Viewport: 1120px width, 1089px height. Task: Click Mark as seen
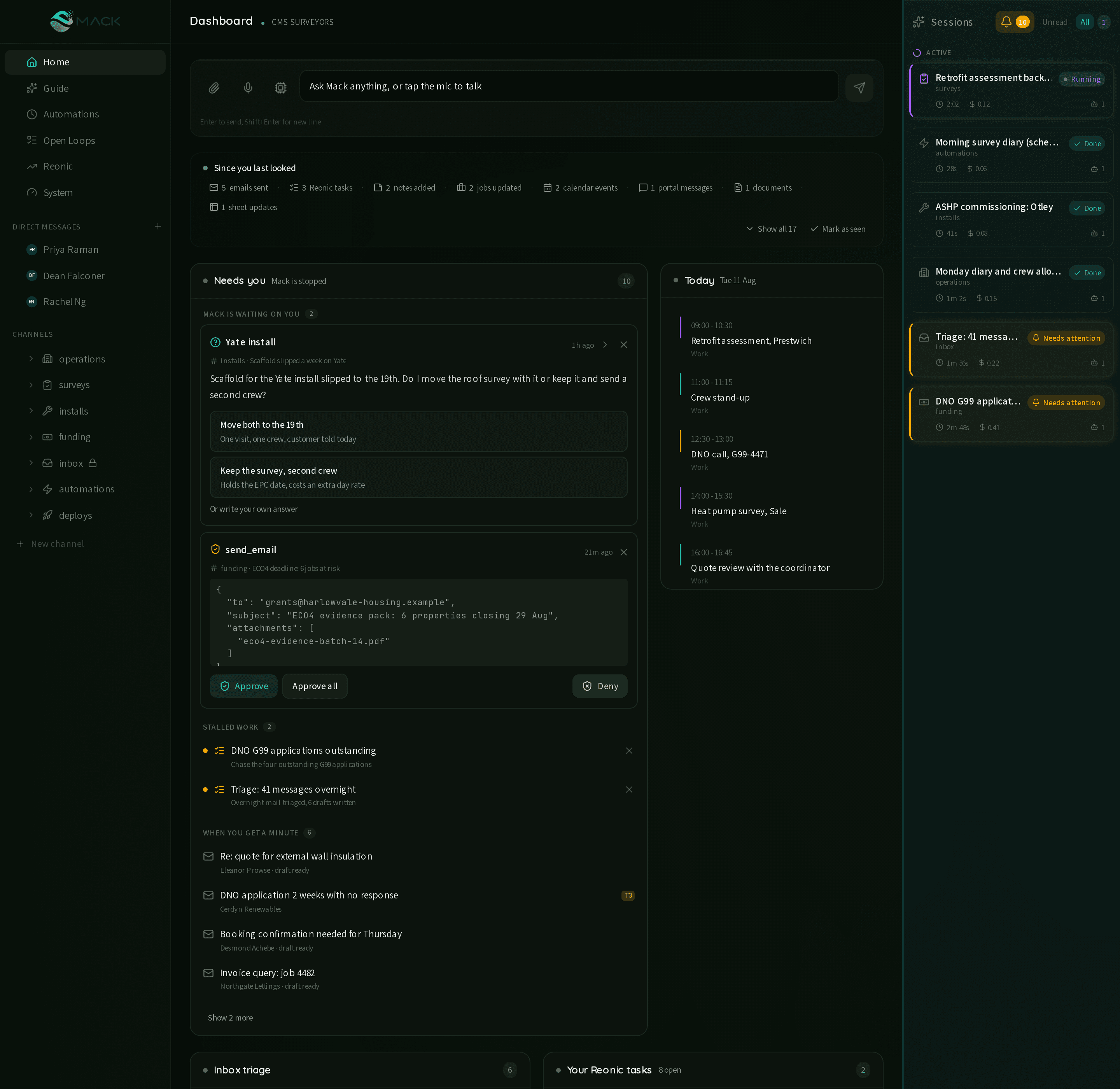(837, 229)
